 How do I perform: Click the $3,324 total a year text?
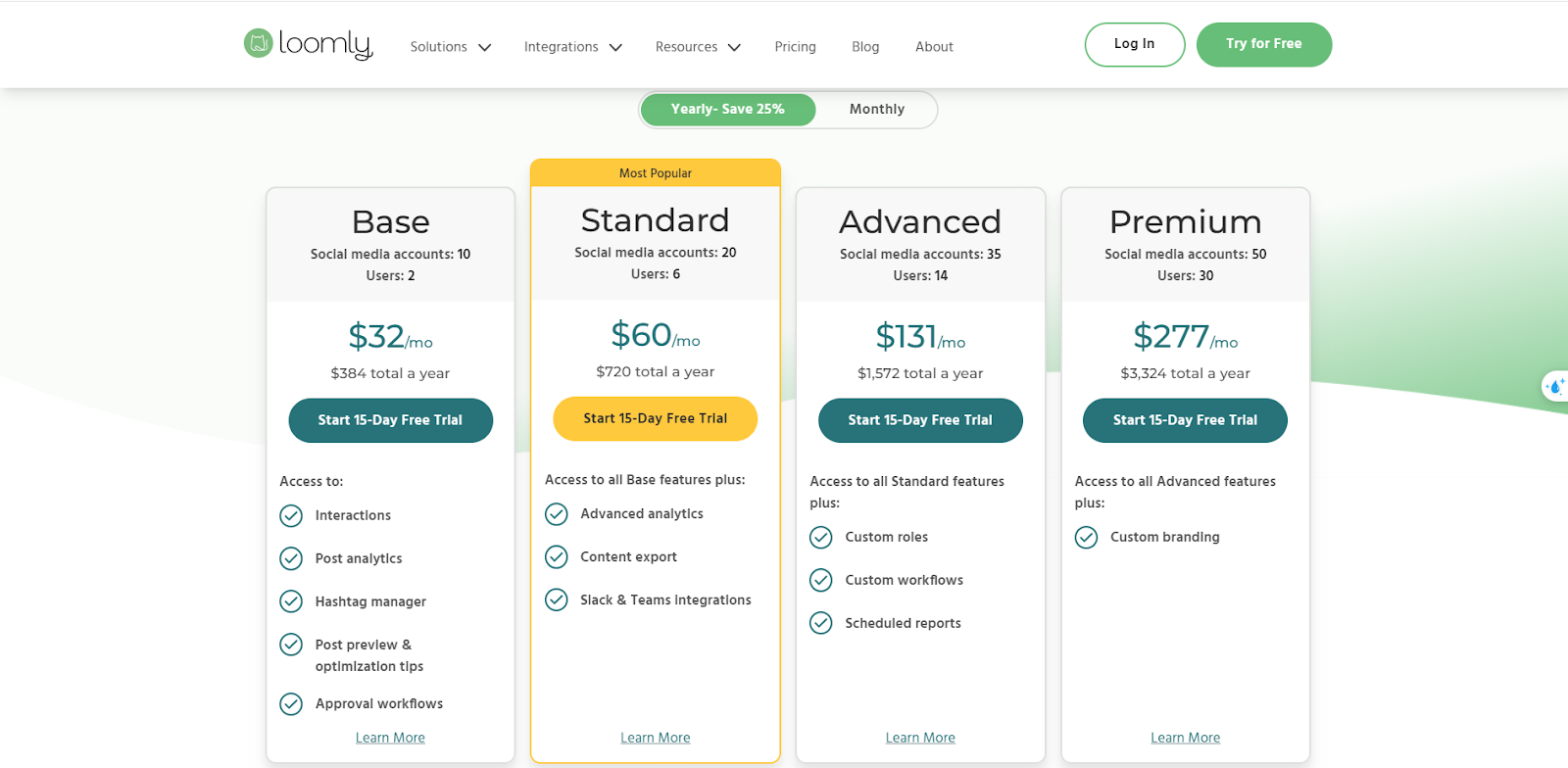(x=1186, y=373)
